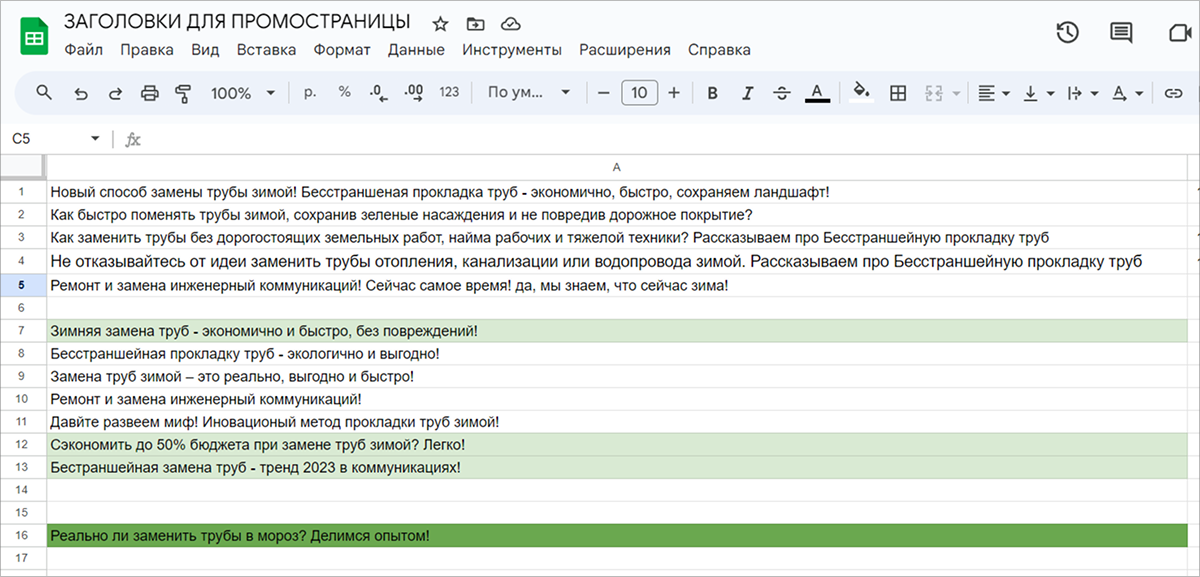
Task: Open the text color picker
Action: pyautogui.click(x=817, y=93)
